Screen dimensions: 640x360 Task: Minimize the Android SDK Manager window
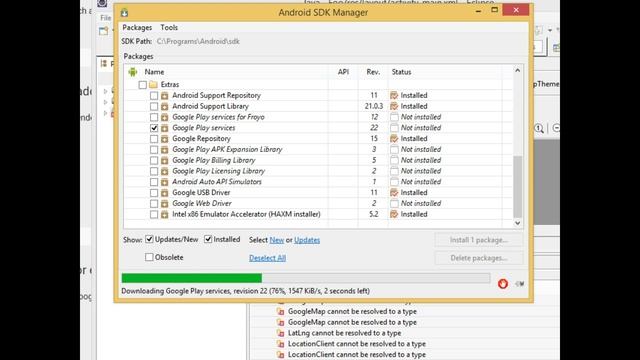(x=478, y=11)
